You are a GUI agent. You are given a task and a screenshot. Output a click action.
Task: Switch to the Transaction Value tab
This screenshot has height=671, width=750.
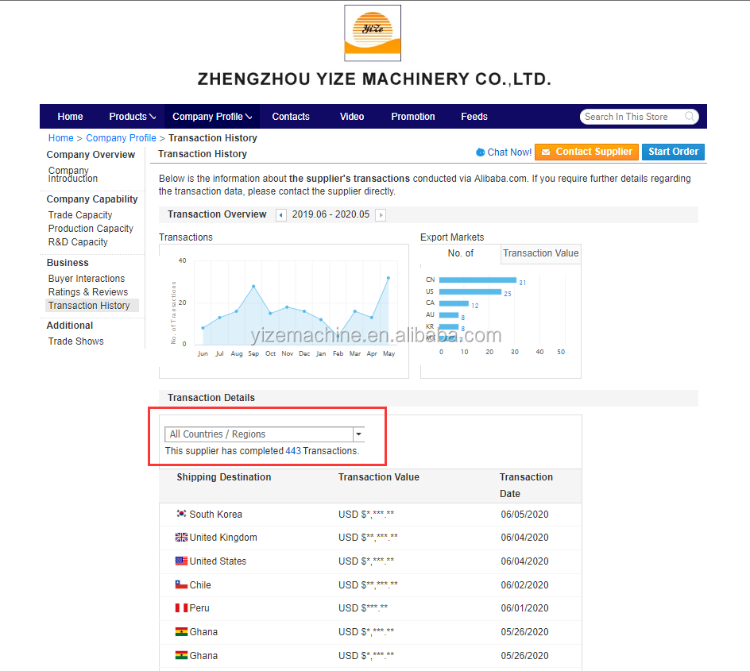540,254
